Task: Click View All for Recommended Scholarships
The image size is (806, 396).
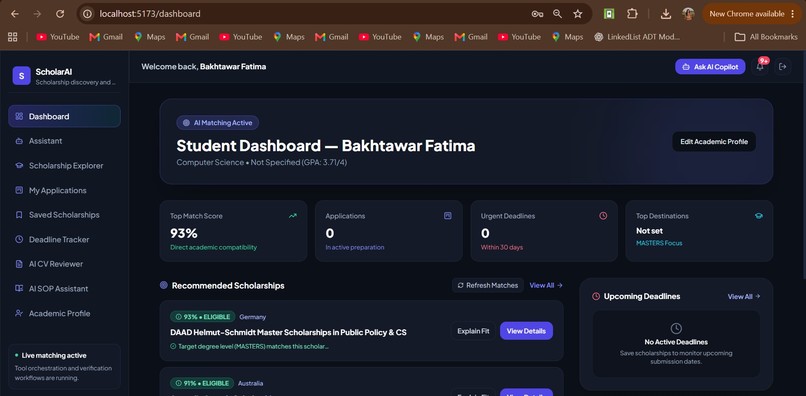Action: point(546,285)
